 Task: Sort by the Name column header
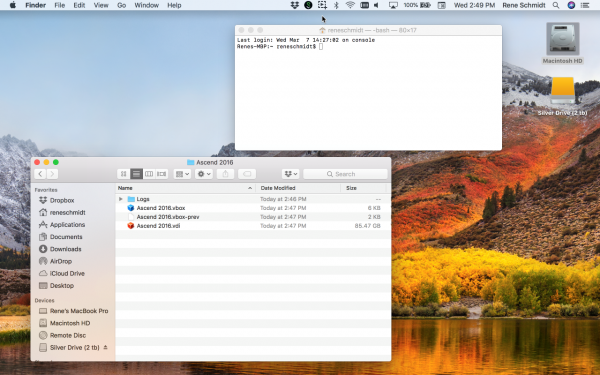pos(185,188)
